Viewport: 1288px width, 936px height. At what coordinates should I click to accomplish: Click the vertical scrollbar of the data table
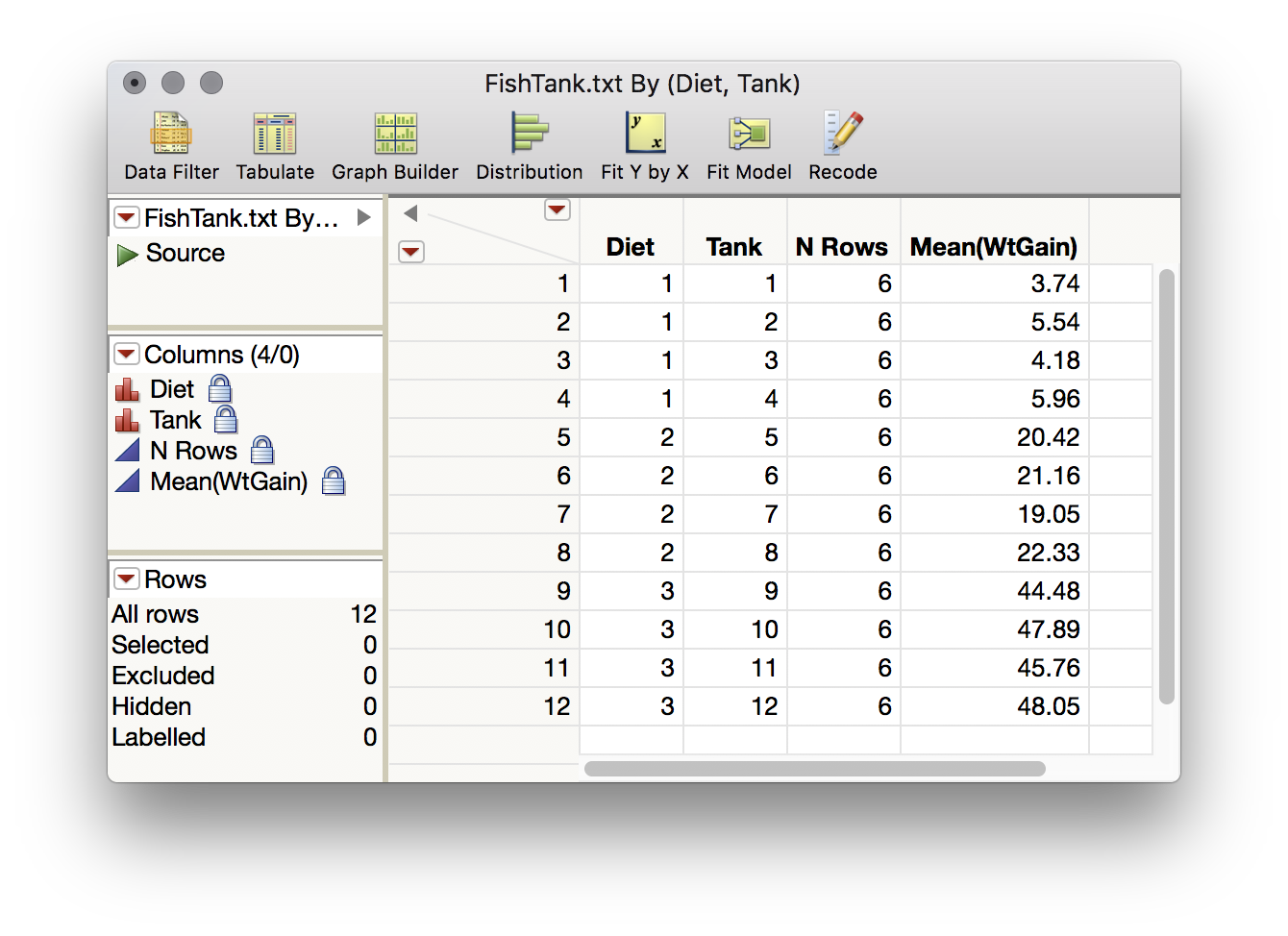pyautogui.click(x=1167, y=486)
